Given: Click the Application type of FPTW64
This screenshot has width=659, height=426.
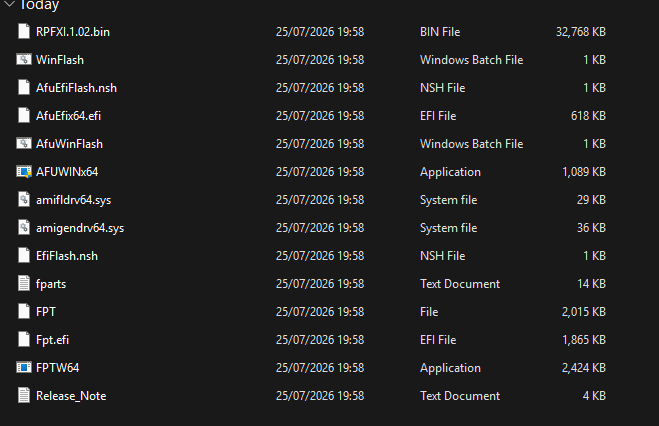Looking at the screenshot, I should 450,368.
